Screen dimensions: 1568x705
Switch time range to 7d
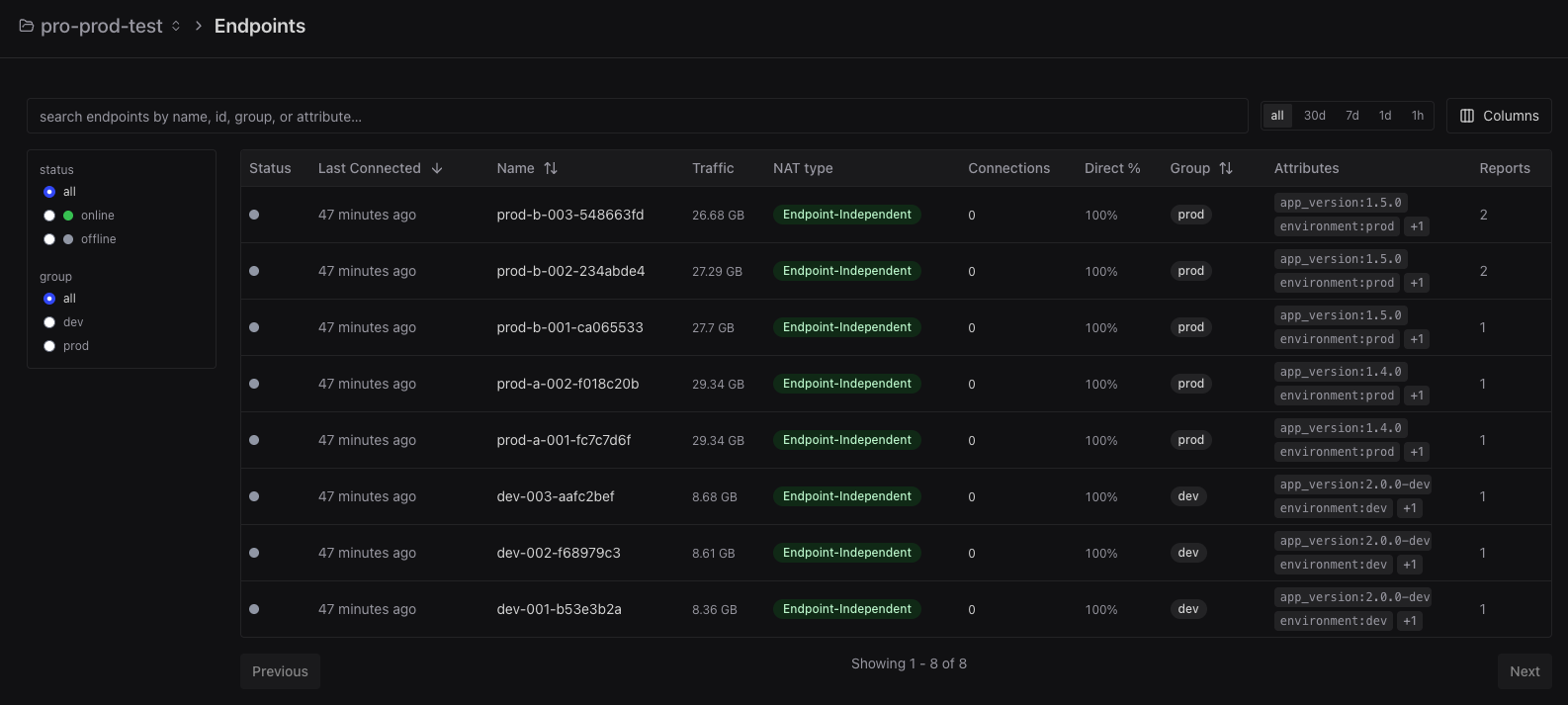(1352, 116)
